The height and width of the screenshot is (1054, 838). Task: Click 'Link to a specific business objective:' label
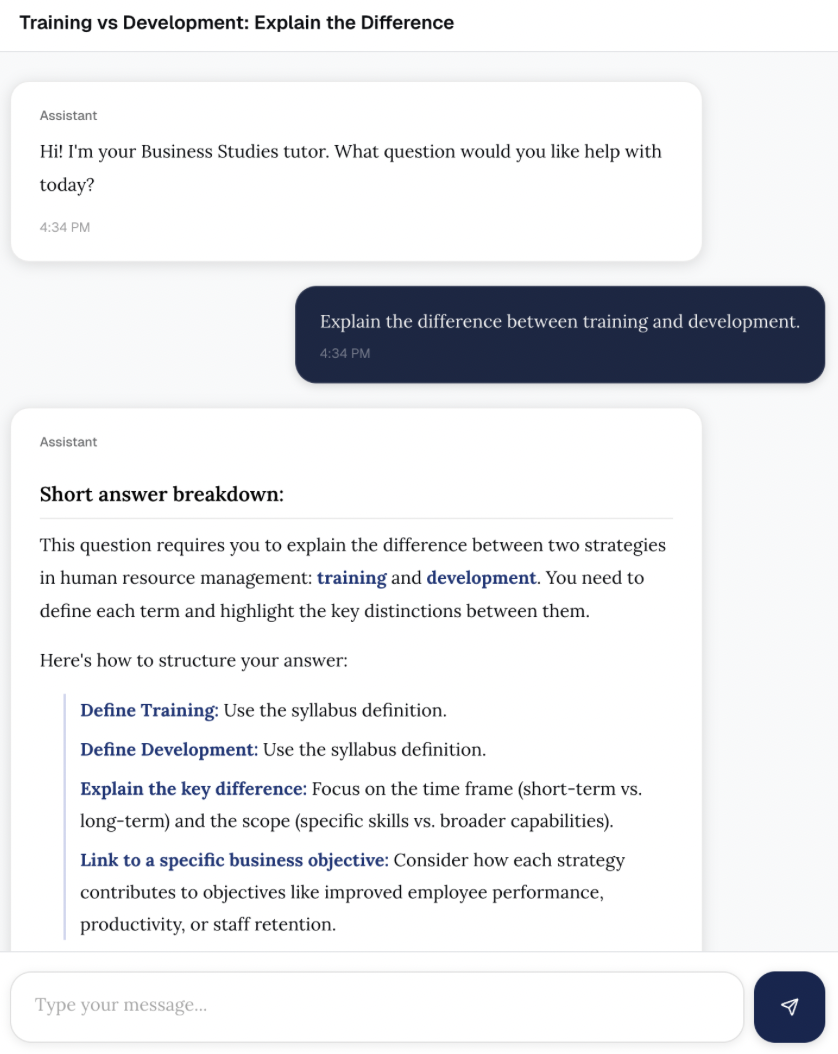(235, 860)
